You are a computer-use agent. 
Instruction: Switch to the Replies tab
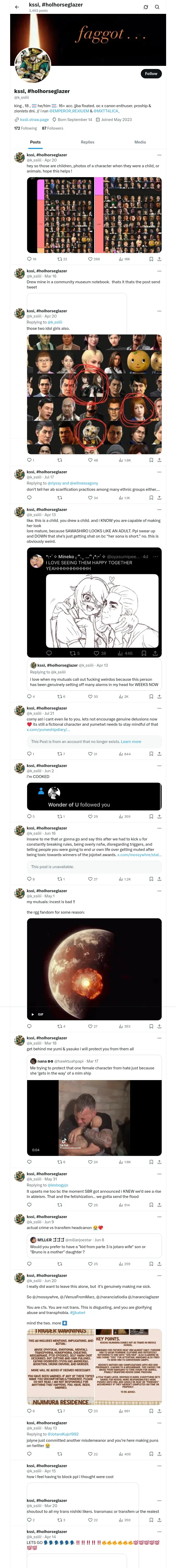(87, 142)
